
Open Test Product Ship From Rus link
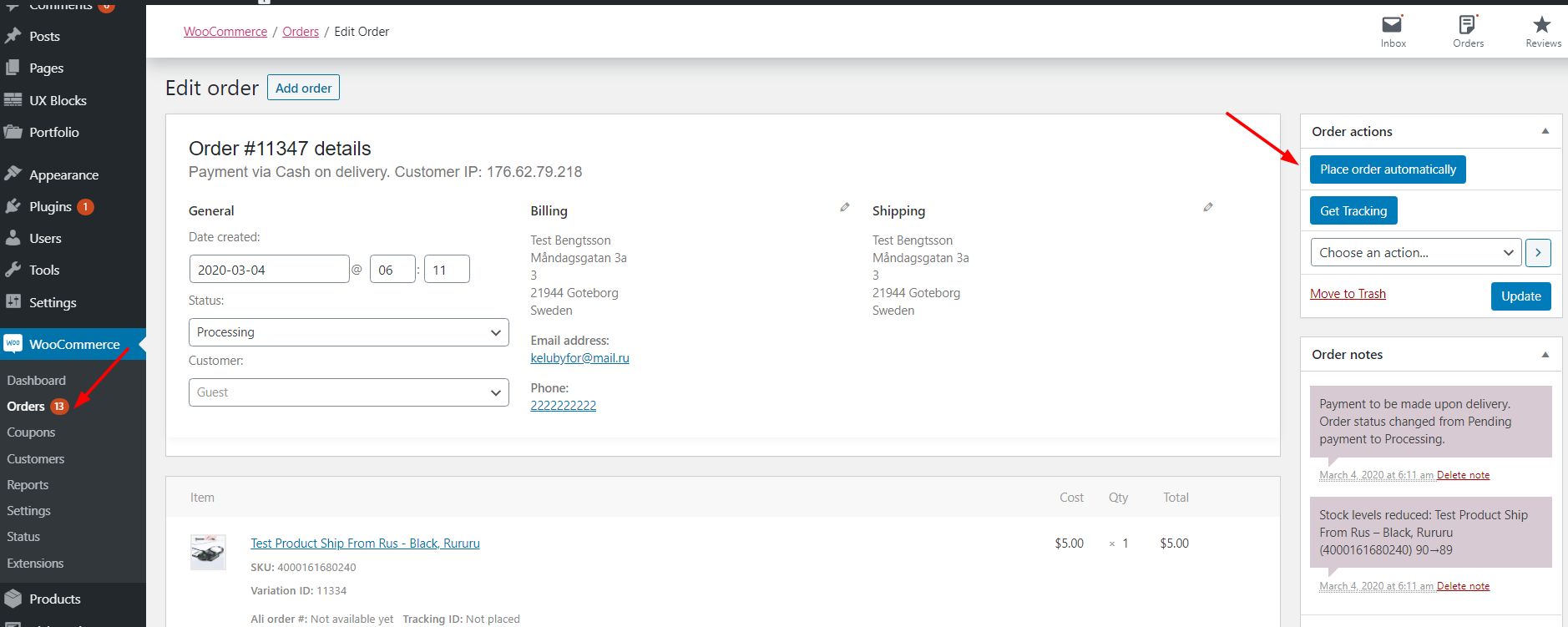(365, 544)
